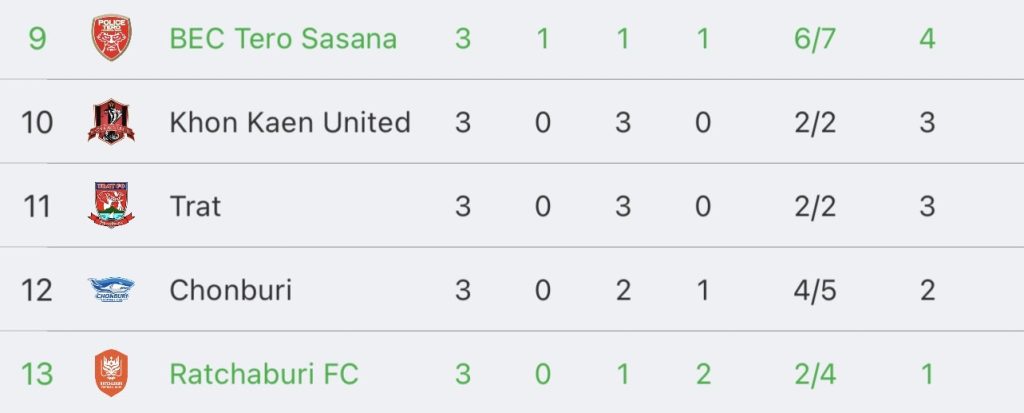Screen dimensions: 1024x413
Task: Select rank number 13 for Ratchaburi FC
Action: point(37,374)
